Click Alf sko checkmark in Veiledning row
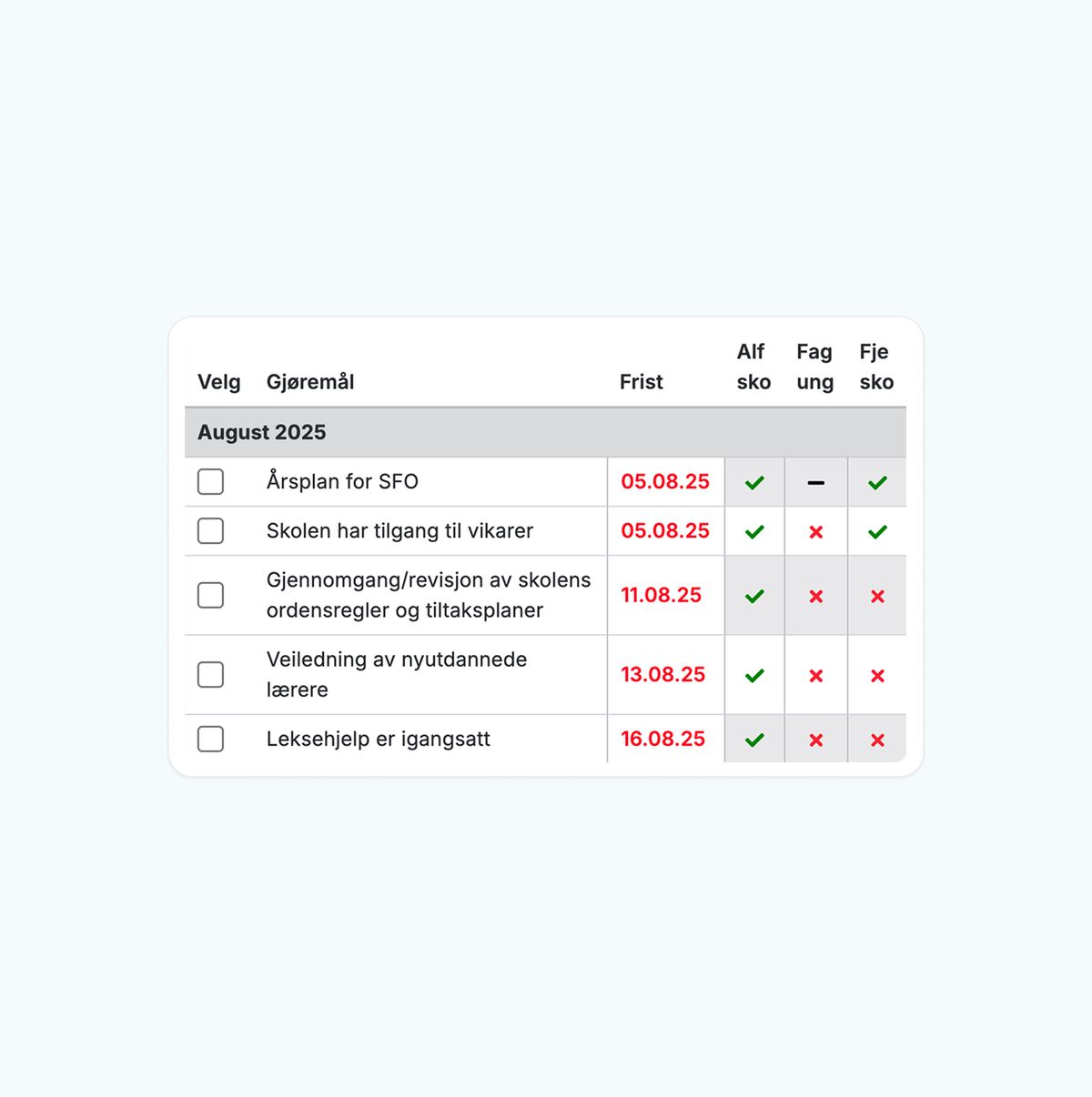The image size is (1092, 1097). click(754, 676)
